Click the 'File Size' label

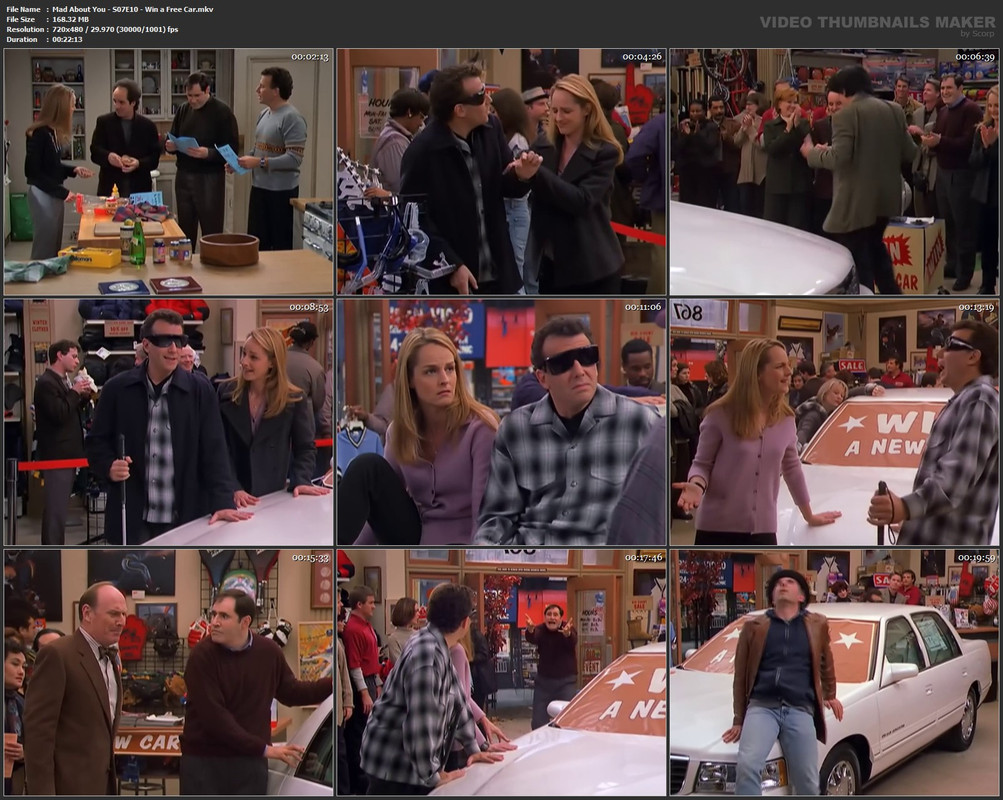pyautogui.click(x=21, y=19)
